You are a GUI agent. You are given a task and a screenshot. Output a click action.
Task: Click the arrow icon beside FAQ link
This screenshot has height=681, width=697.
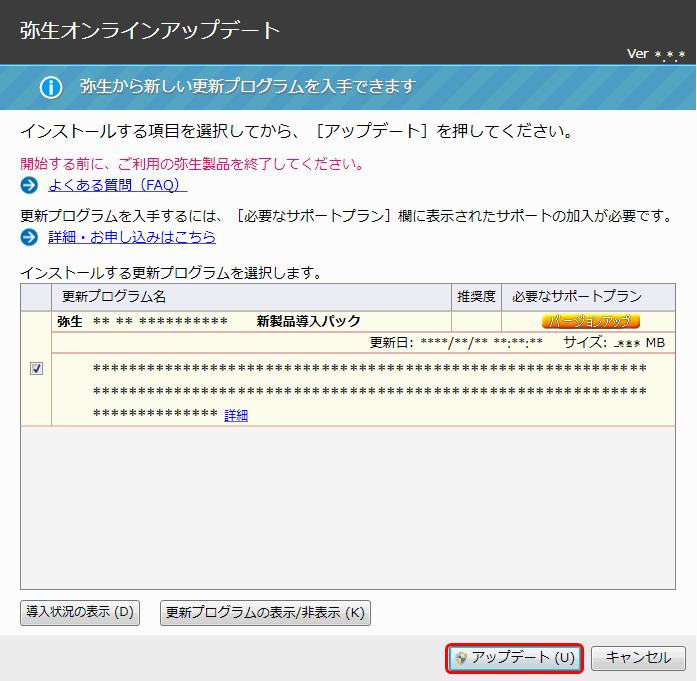point(29,185)
